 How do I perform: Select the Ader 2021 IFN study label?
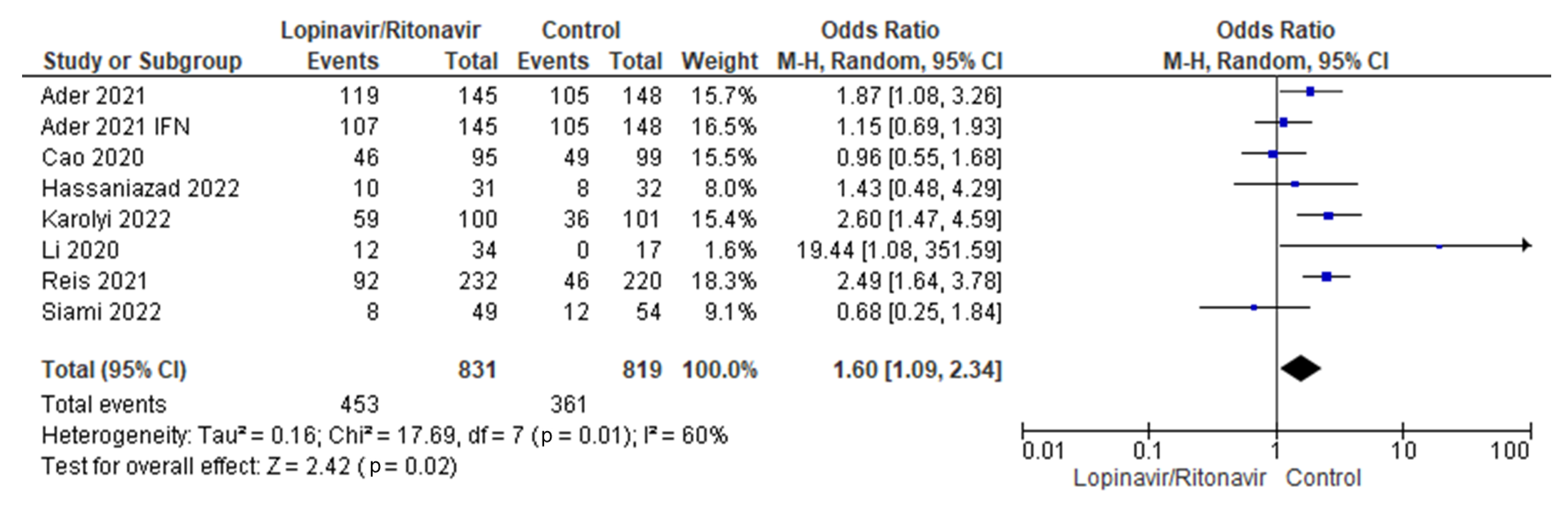click(x=116, y=127)
